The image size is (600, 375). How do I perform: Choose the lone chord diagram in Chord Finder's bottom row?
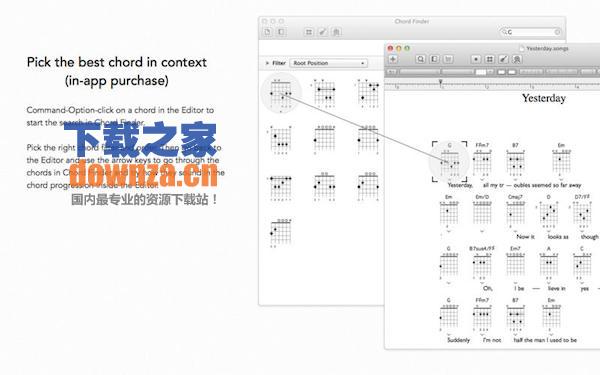(281, 233)
